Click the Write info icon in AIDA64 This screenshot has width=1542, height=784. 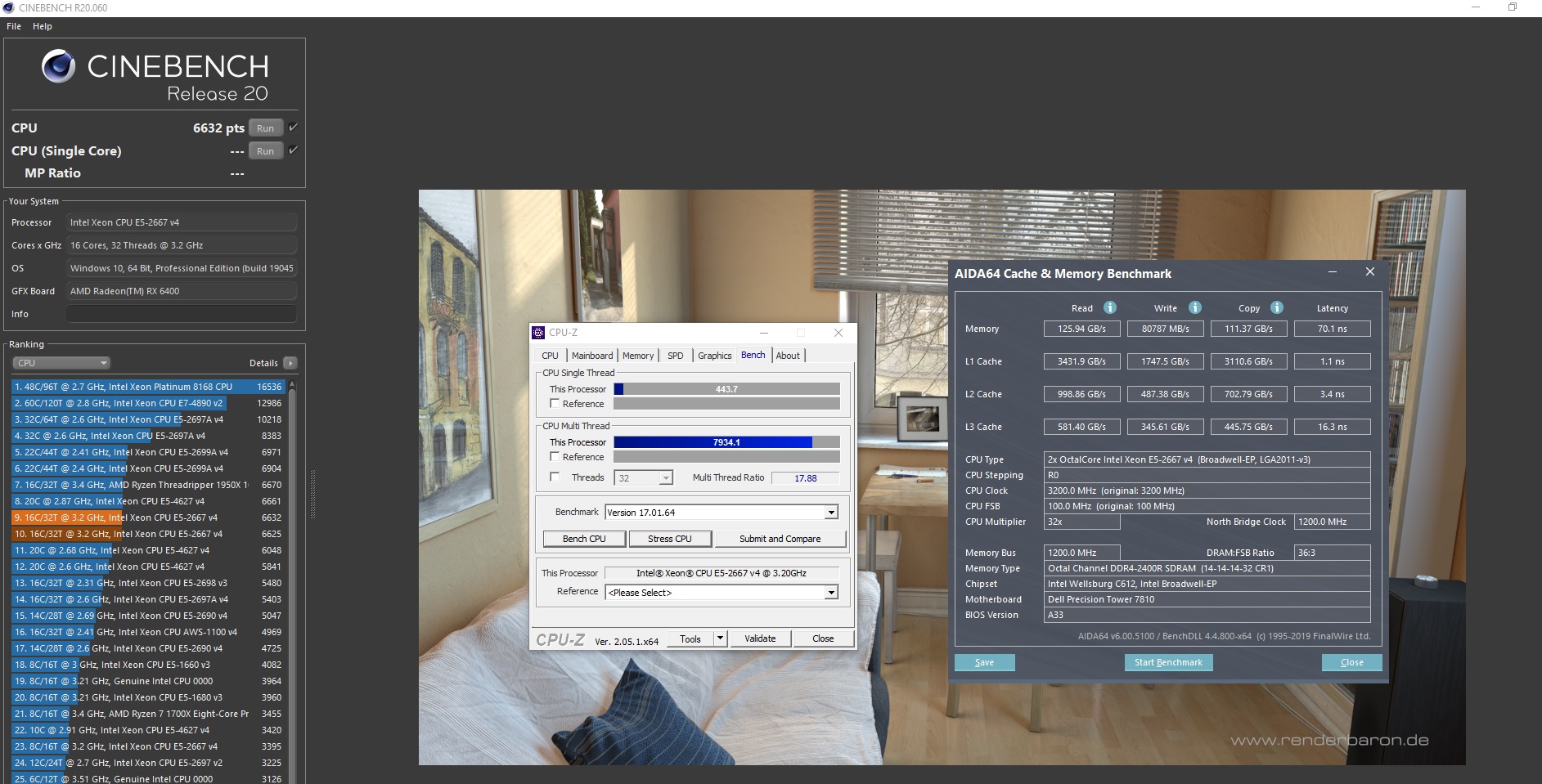(1195, 307)
